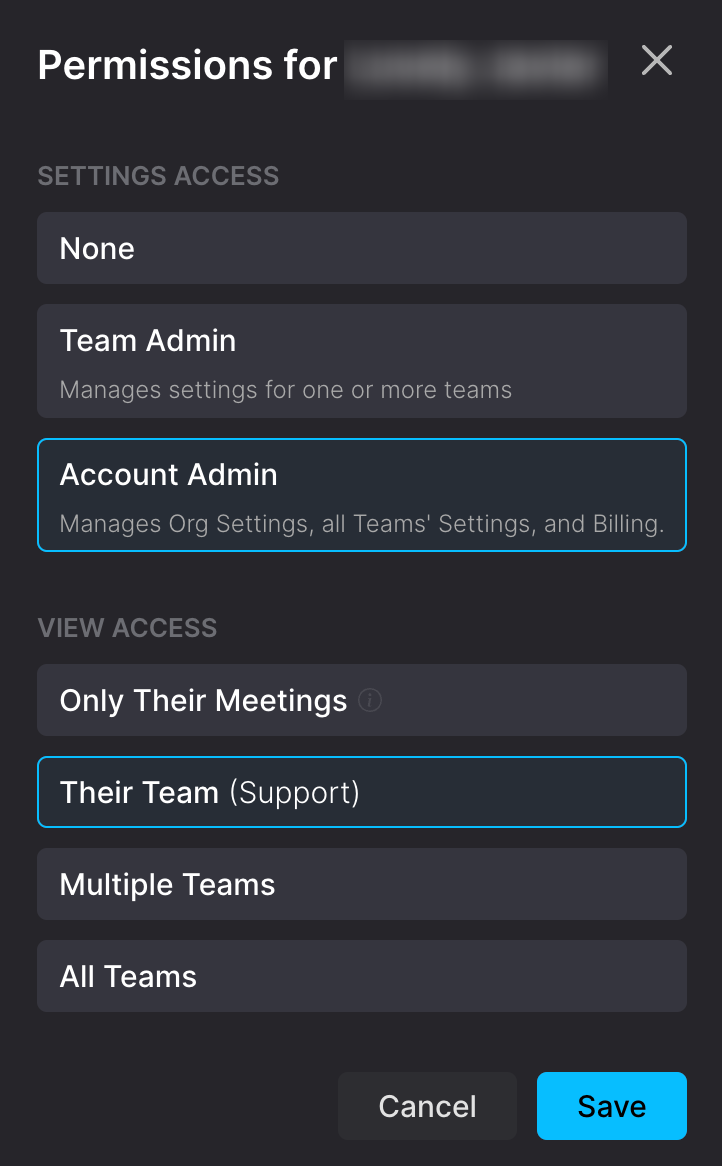Select None for settings access
Screen dimensions: 722x1166
361,248
